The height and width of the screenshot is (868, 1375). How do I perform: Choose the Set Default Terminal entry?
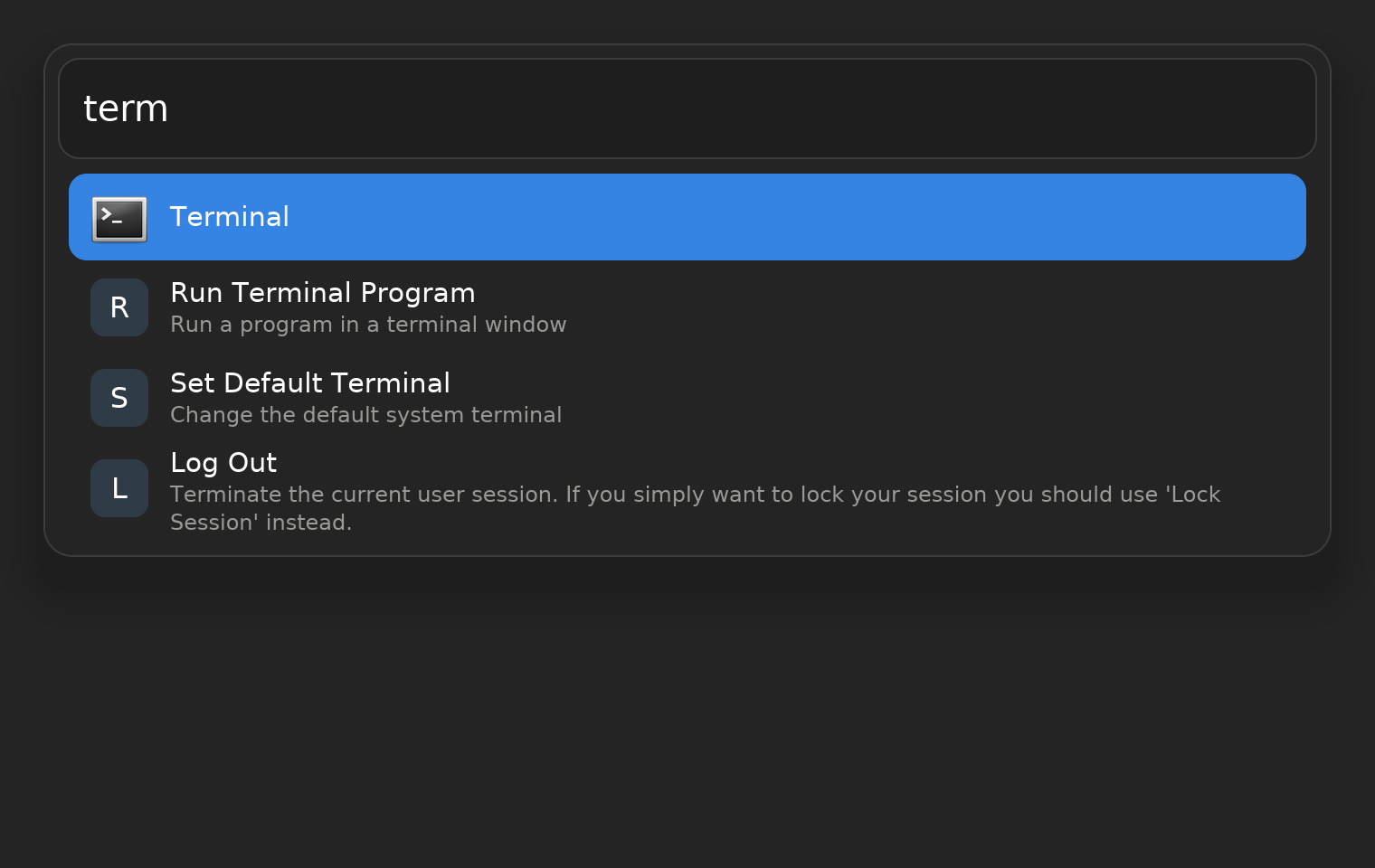(687, 398)
